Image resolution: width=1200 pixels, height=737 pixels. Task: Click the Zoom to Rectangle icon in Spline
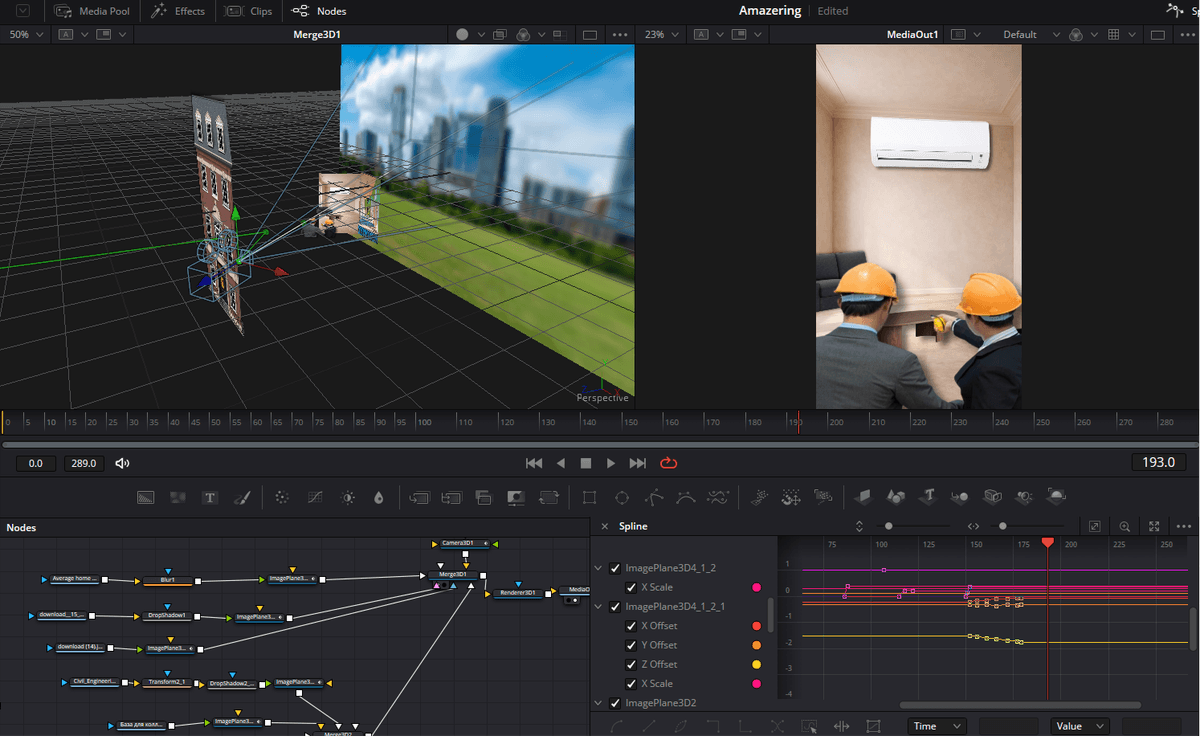[x=1125, y=527]
